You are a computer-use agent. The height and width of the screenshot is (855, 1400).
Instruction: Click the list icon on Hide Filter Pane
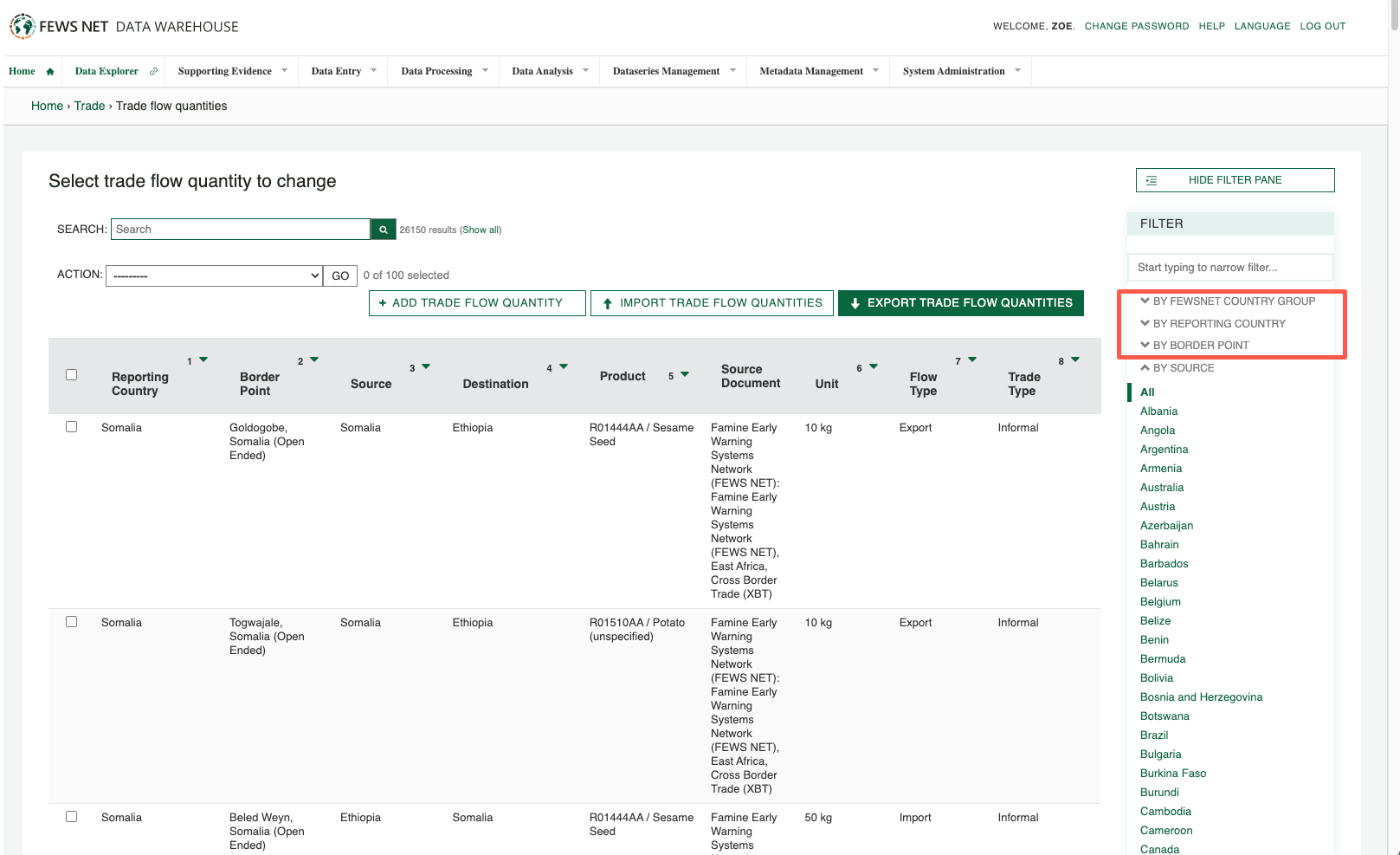pyautogui.click(x=1152, y=179)
